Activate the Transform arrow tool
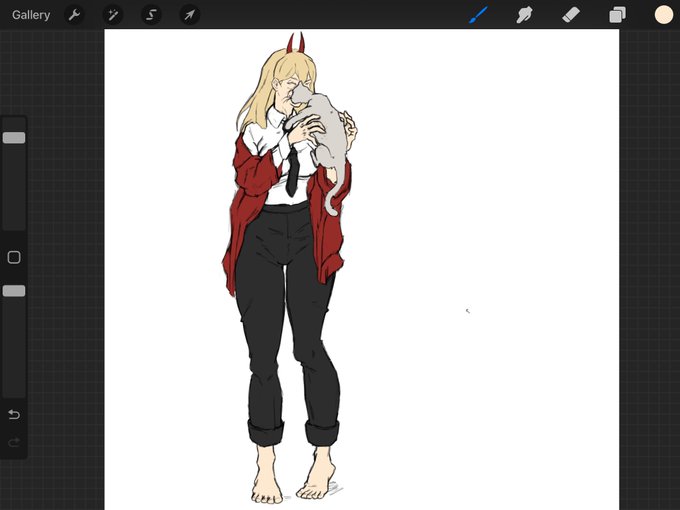 pyautogui.click(x=190, y=15)
